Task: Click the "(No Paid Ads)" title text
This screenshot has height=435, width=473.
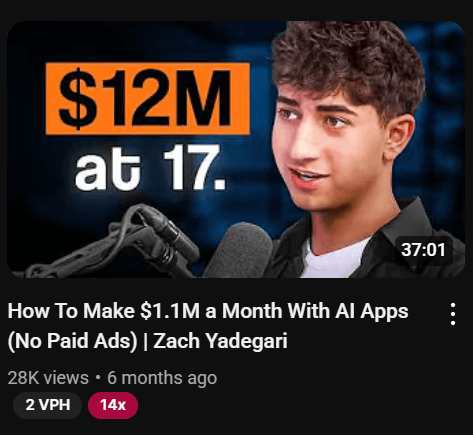Action: point(72,341)
